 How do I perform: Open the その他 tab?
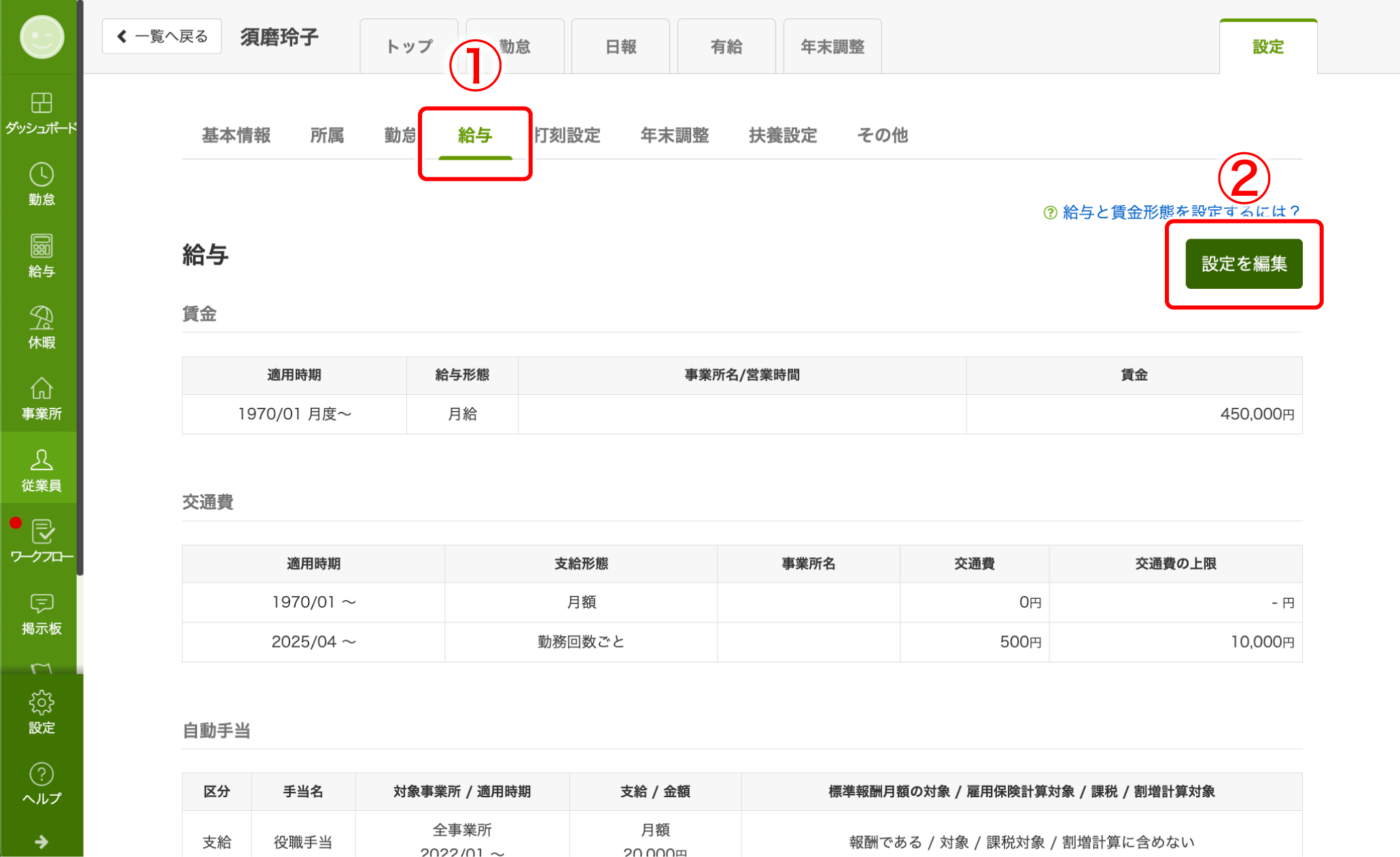pos(882,135)
